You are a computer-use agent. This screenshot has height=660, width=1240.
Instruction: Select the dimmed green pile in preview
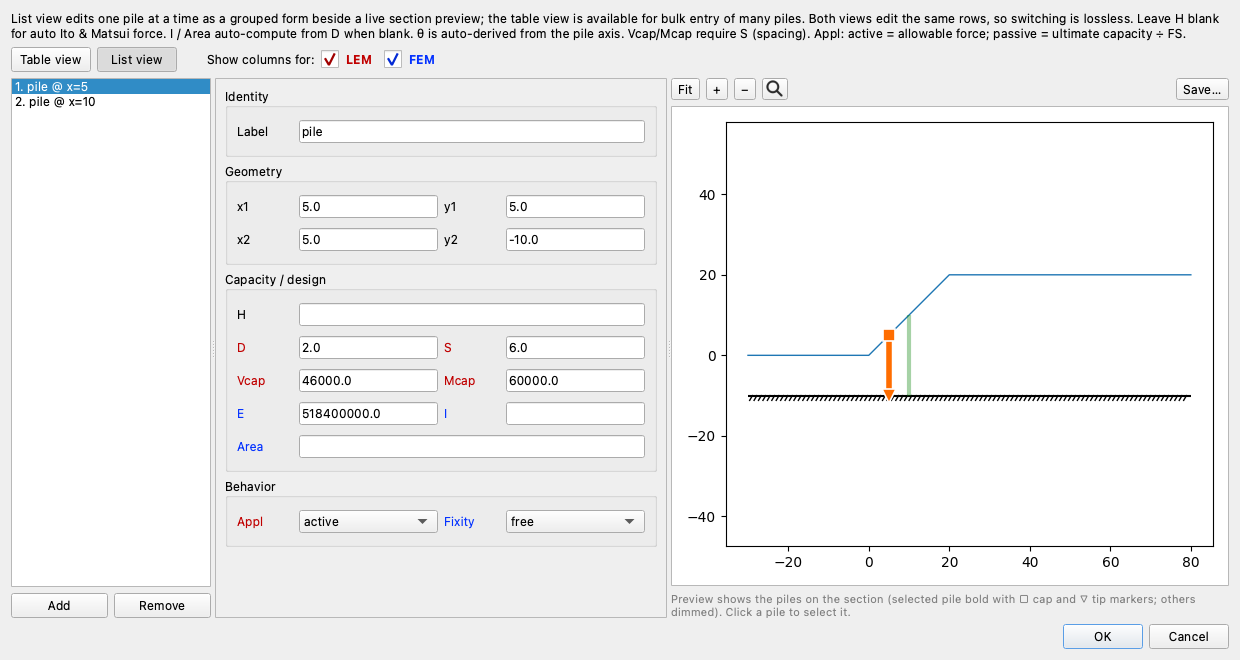(x=909, y=355)
